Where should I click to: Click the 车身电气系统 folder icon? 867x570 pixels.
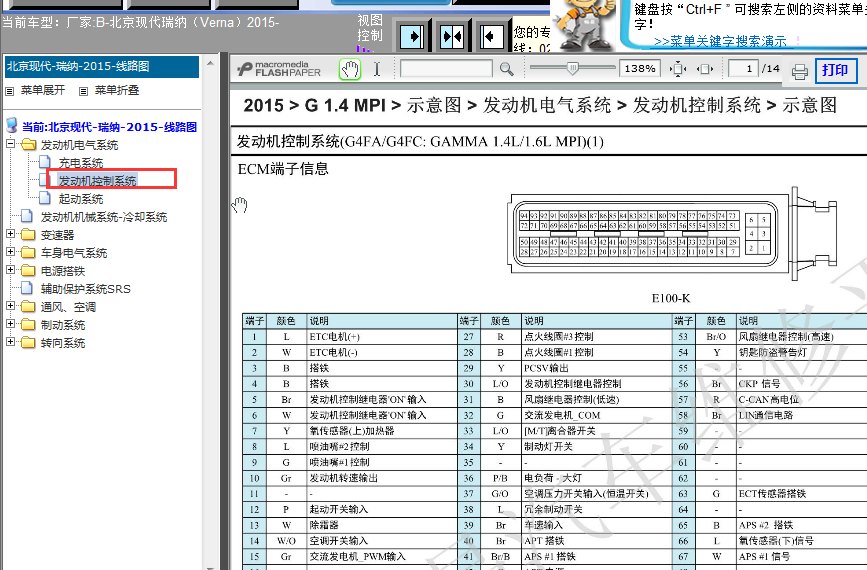[28, 253]
